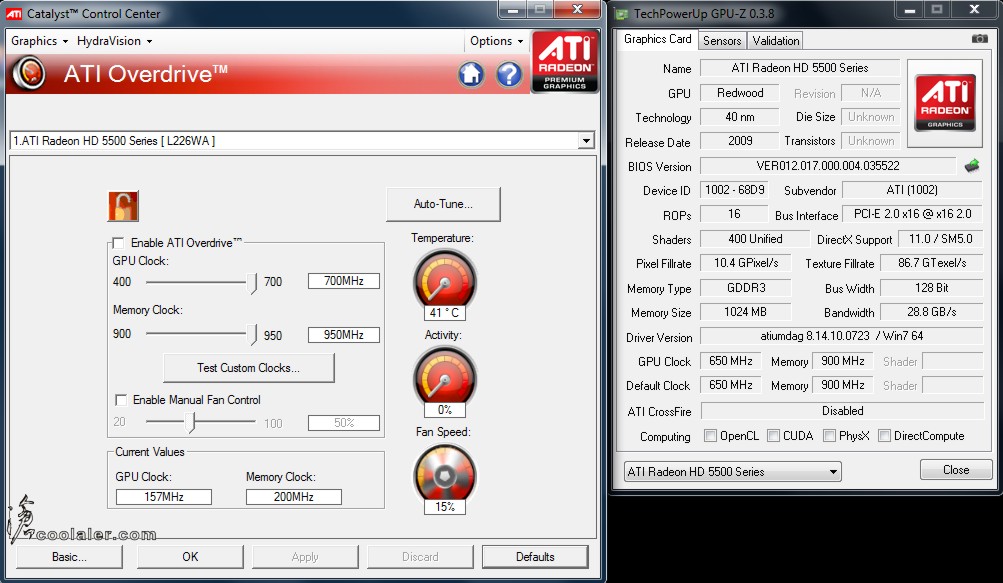Viewport: 1003px width, 583px height.
Task: Toggle the DirectCompute checkbox in GPU-Z
Action: coord(884,436)
